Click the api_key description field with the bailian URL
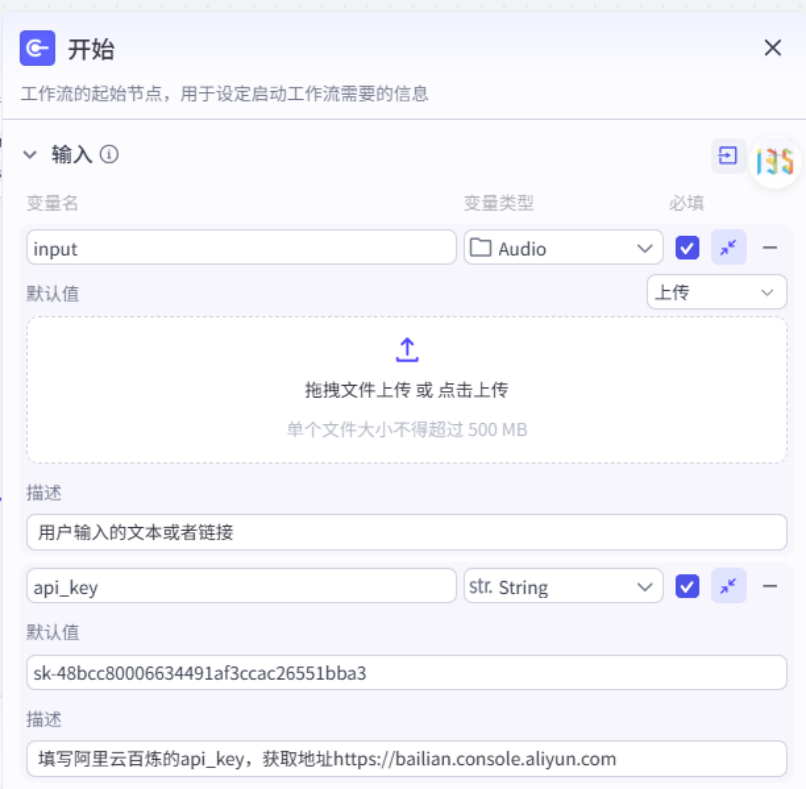The width and height of the screenshot is (806, 789). (x=407, y=759)
